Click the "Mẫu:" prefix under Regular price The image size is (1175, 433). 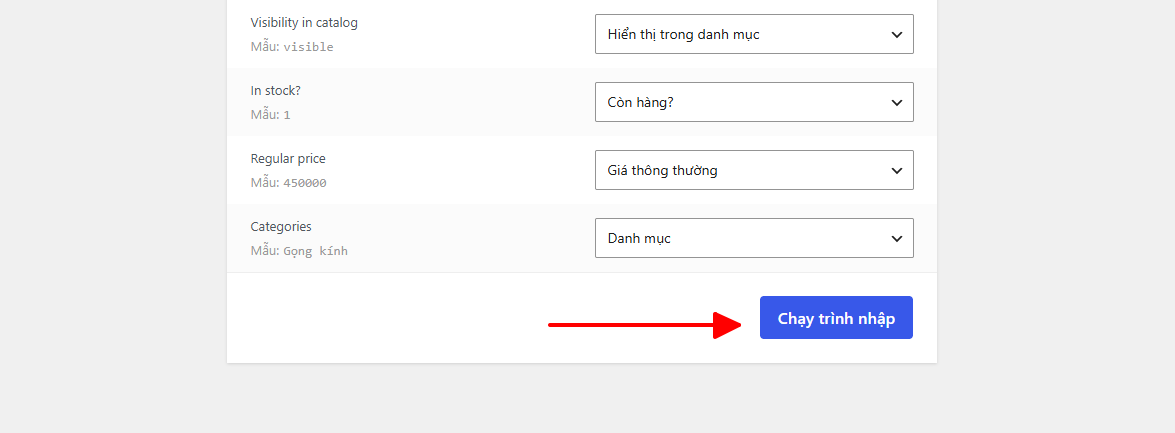265,183
